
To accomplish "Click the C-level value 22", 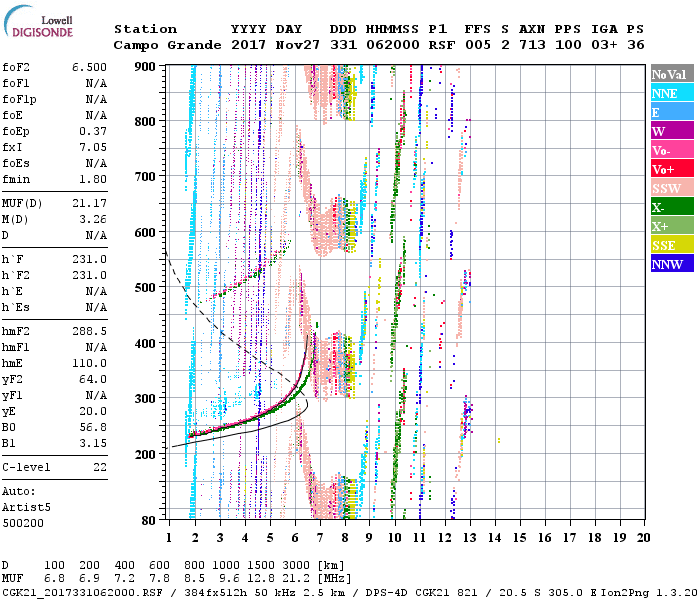I will (100, 467).
